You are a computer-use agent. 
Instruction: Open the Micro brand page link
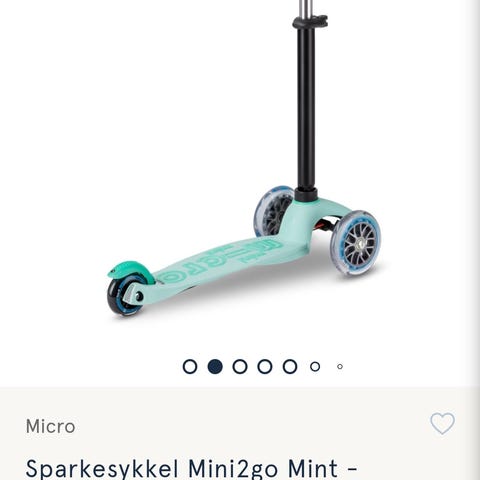tap(50, 426)
